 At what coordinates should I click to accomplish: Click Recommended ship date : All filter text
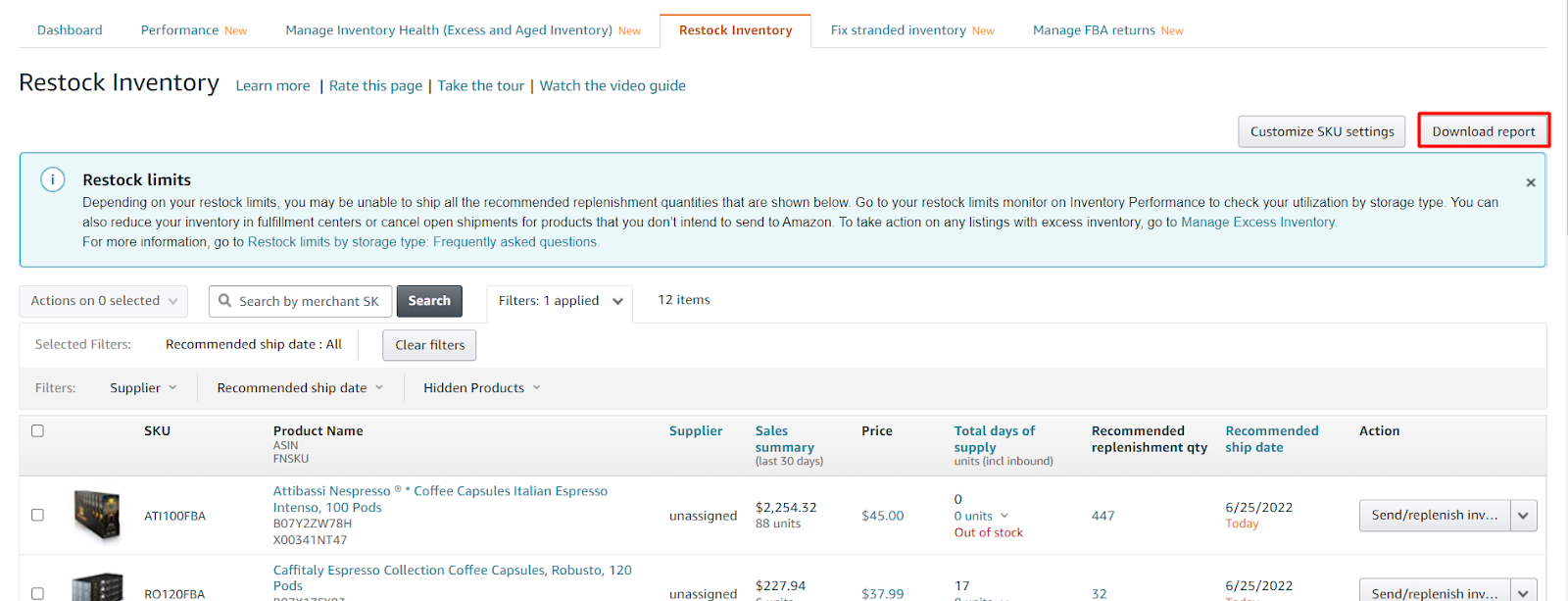254,344
